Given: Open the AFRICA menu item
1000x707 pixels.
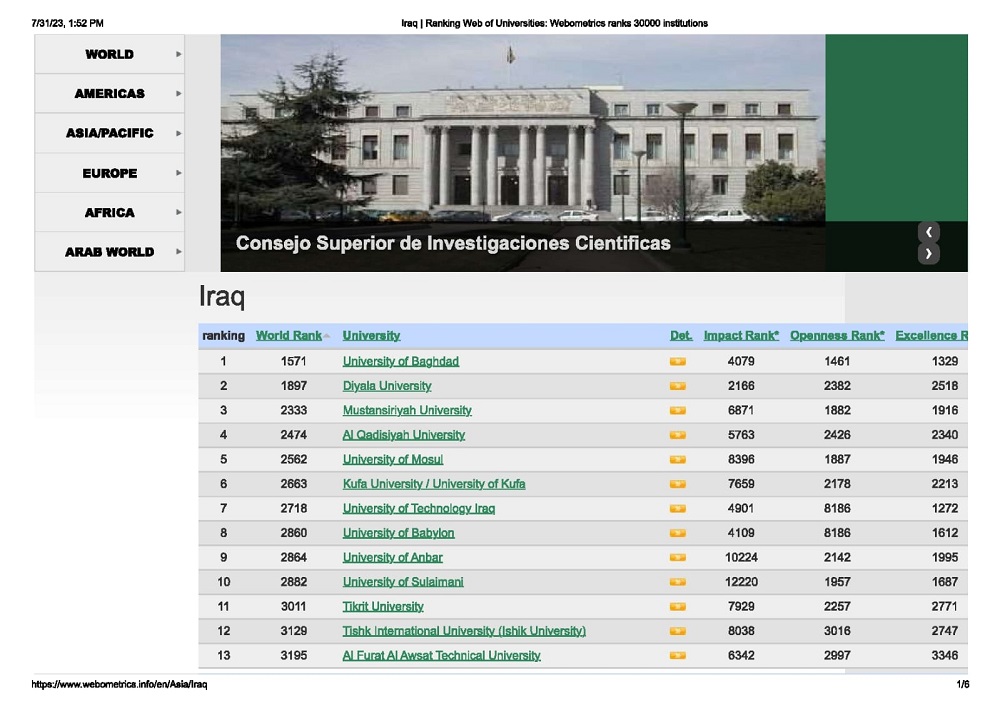Looking at the screenshot, I should tap(109, 213).
